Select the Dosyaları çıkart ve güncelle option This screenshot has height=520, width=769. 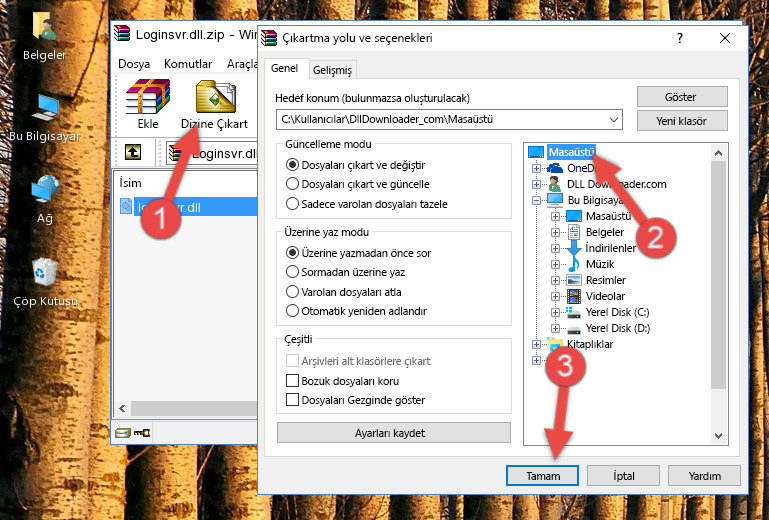[293, 184]
